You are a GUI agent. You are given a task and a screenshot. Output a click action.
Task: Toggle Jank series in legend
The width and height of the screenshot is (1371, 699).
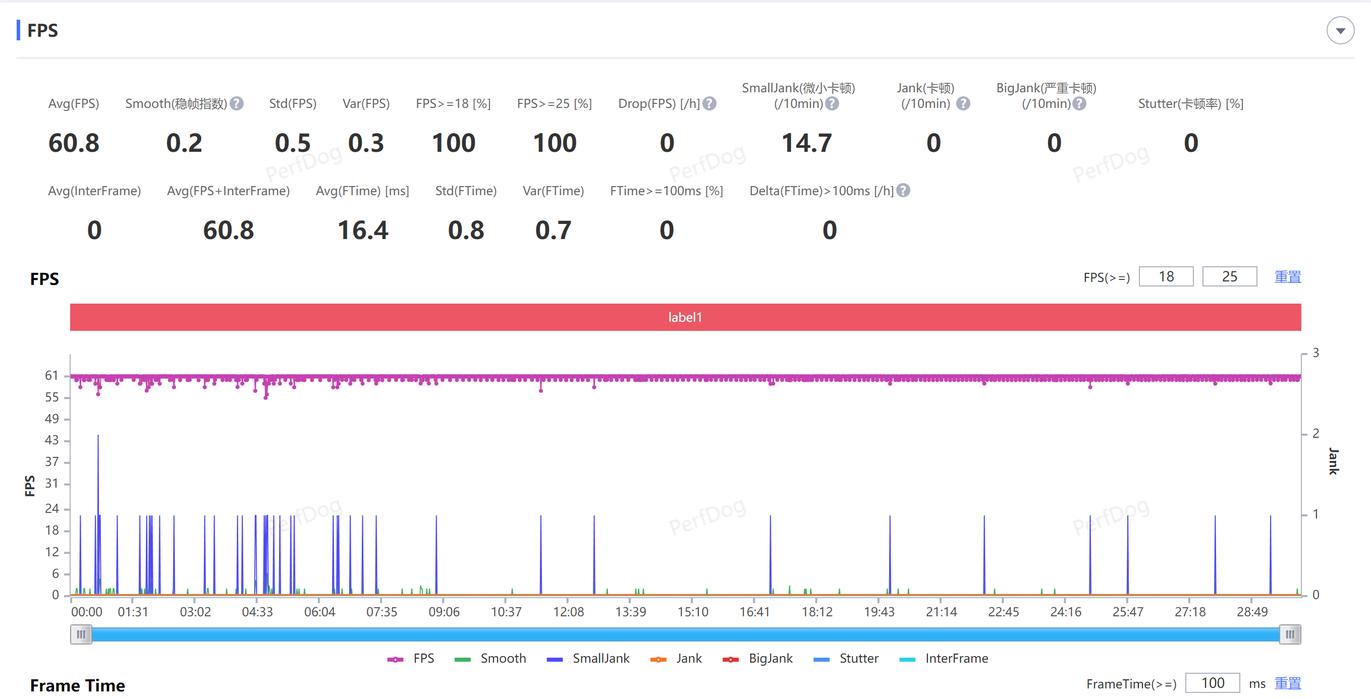676,658
